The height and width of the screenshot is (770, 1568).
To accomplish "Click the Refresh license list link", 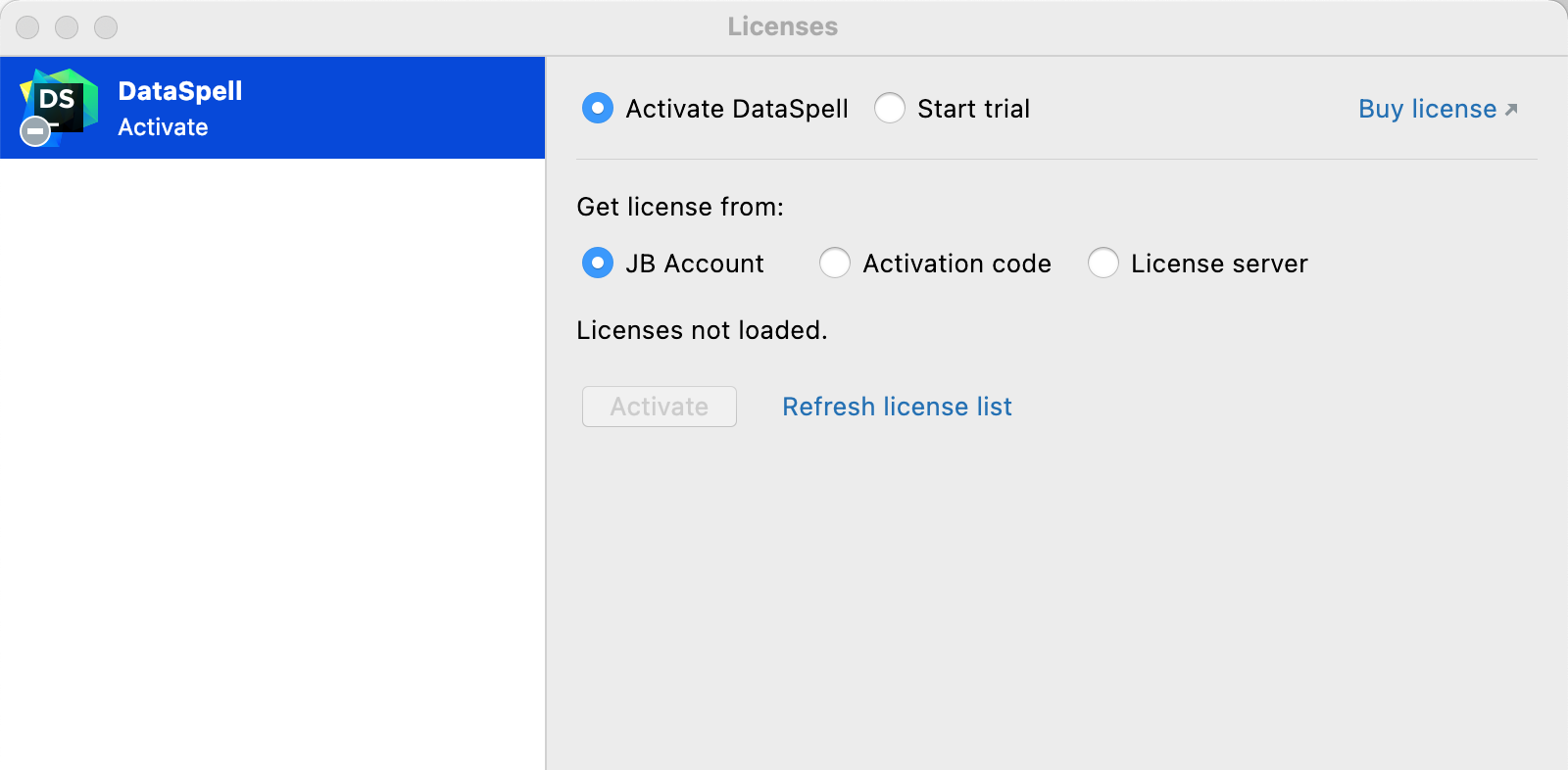I will [x=897, y=407].
